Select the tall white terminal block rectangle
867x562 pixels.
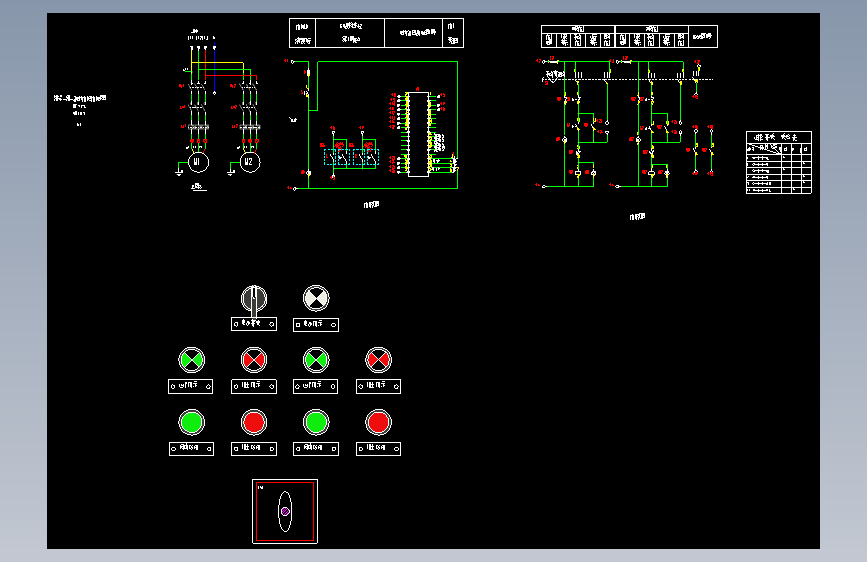click(418, 134)
